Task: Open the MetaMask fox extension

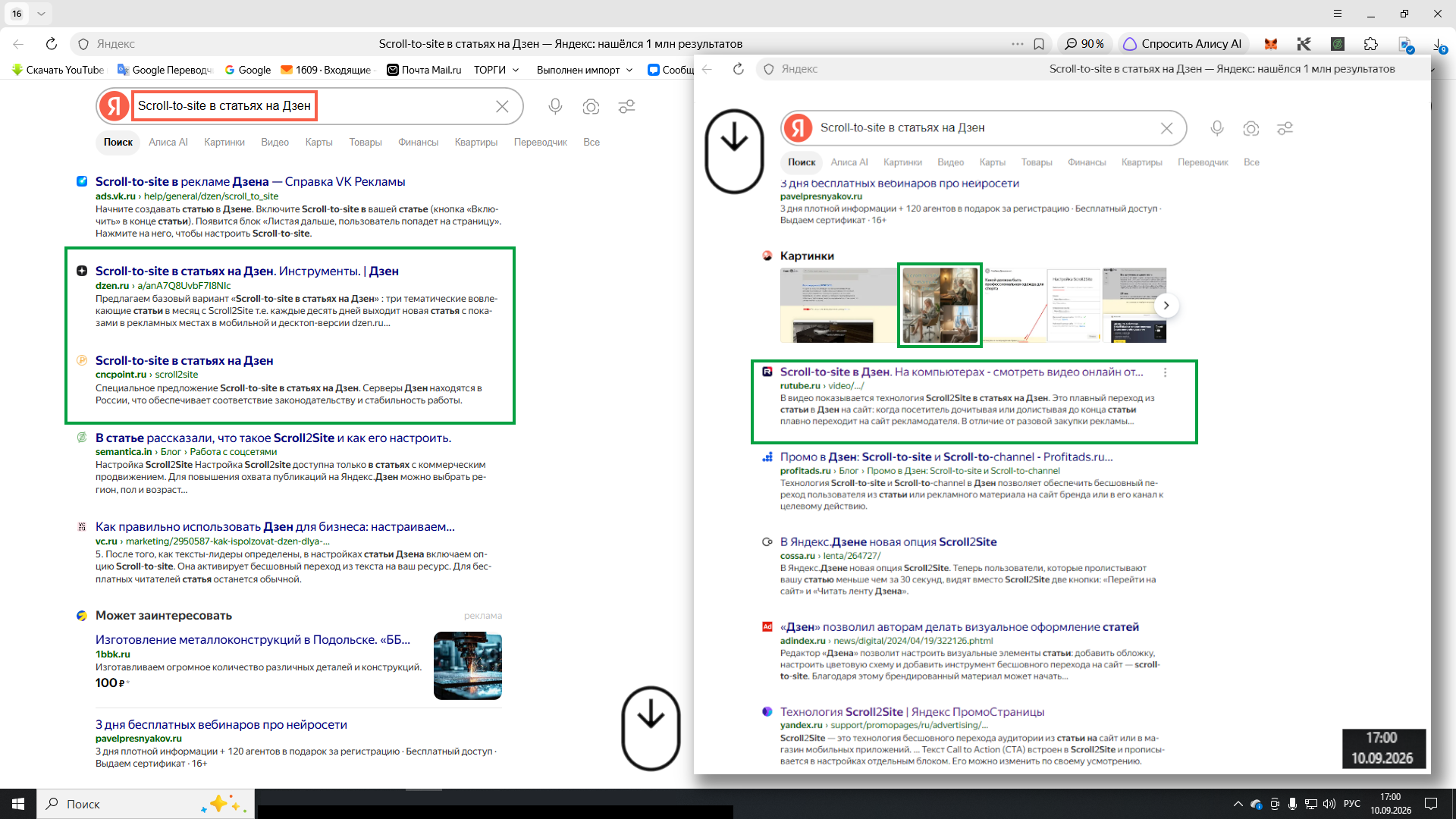Action: [x=1271, y=44]
